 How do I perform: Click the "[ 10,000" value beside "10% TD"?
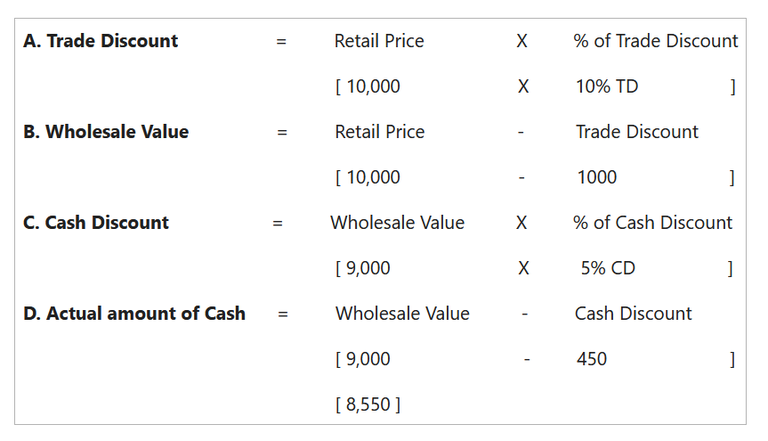tap(368, 87)
